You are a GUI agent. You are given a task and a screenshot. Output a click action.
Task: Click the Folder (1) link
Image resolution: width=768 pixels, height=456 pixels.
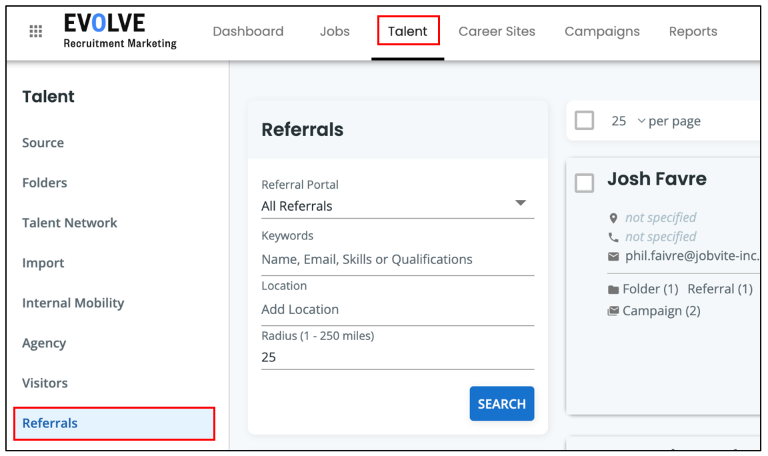point(650,289)
